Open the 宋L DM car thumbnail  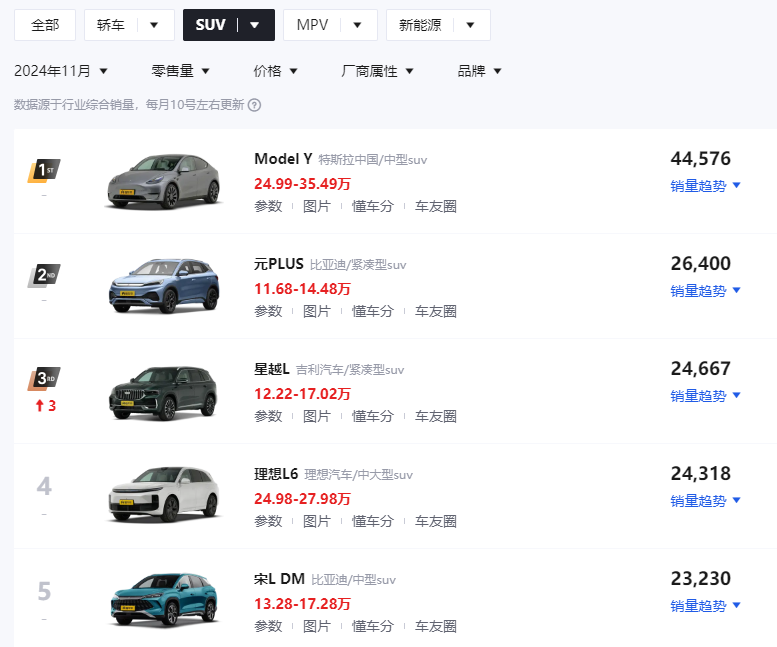click(x=164, y=600)
